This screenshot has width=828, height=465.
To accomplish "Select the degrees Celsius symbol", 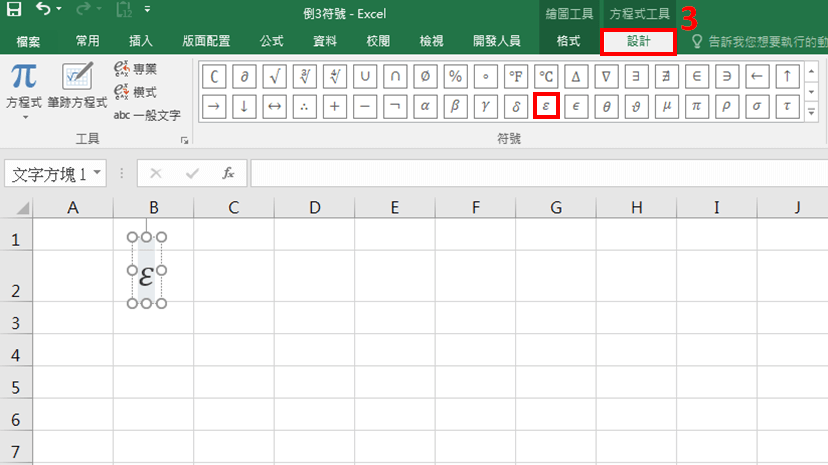I will coord(545,76).
